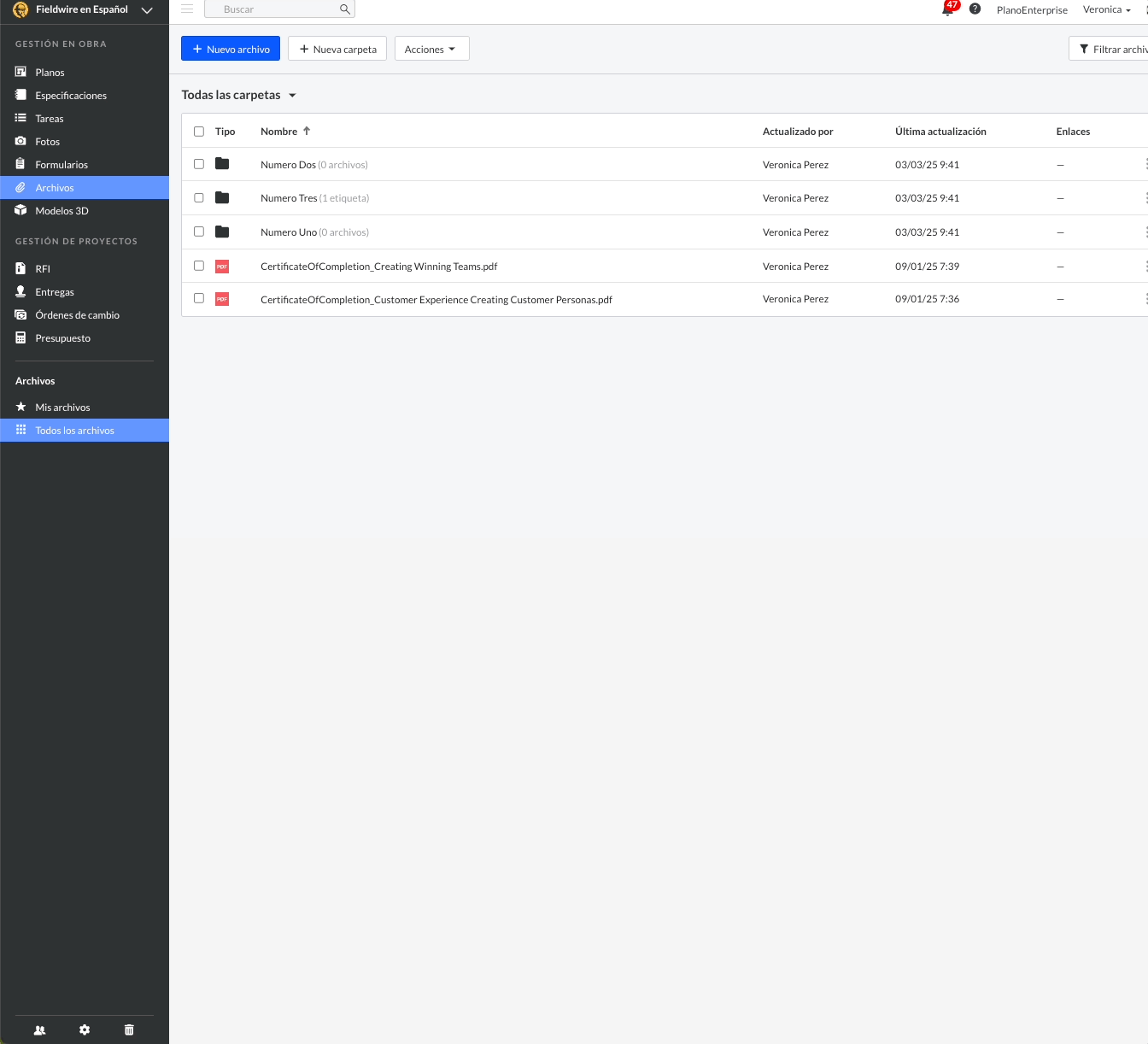Toggle the select-all checkbox in header
The width and height of the screenshot is (1148, 1044).
(199, 132)
